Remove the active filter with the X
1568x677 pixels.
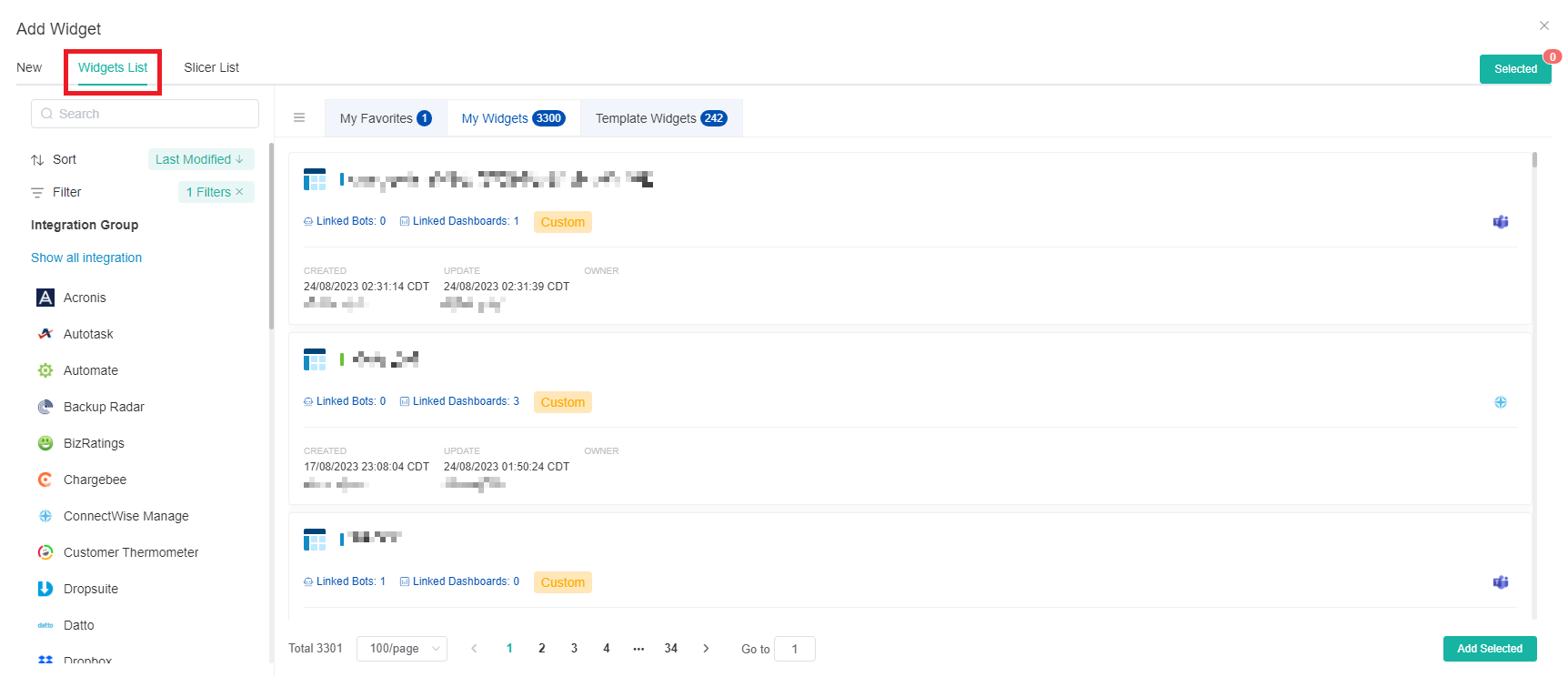click(239, 192)
